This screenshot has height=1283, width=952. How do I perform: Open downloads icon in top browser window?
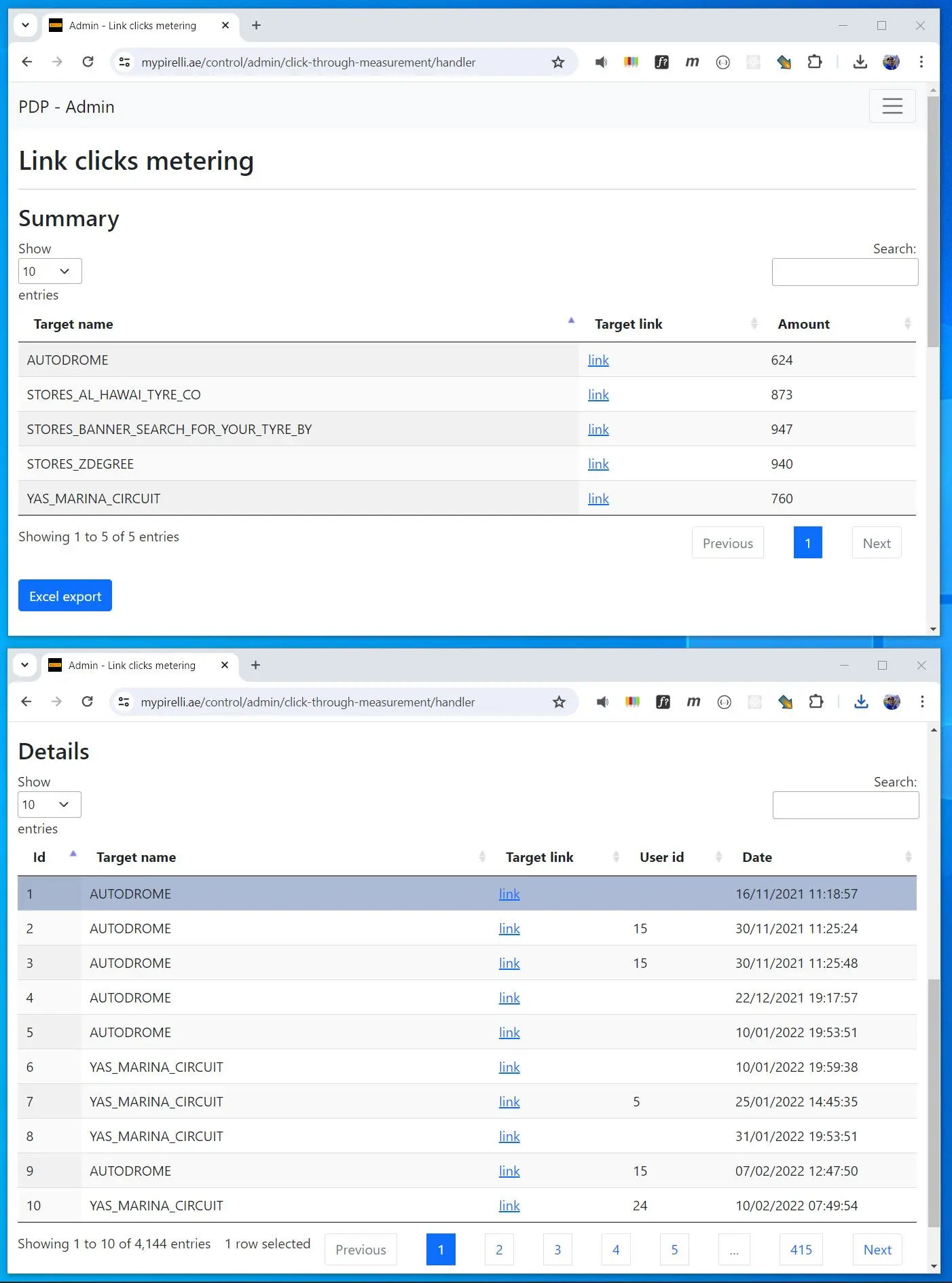click(860, 62)
